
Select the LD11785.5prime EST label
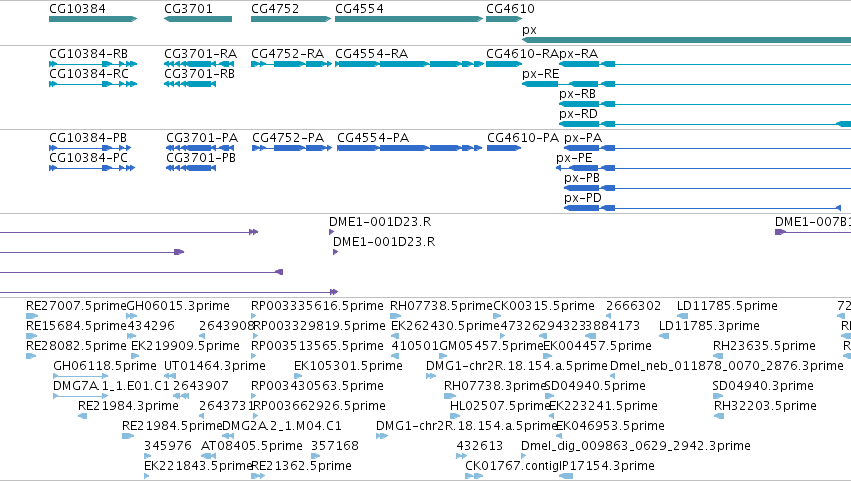[727, 306]
